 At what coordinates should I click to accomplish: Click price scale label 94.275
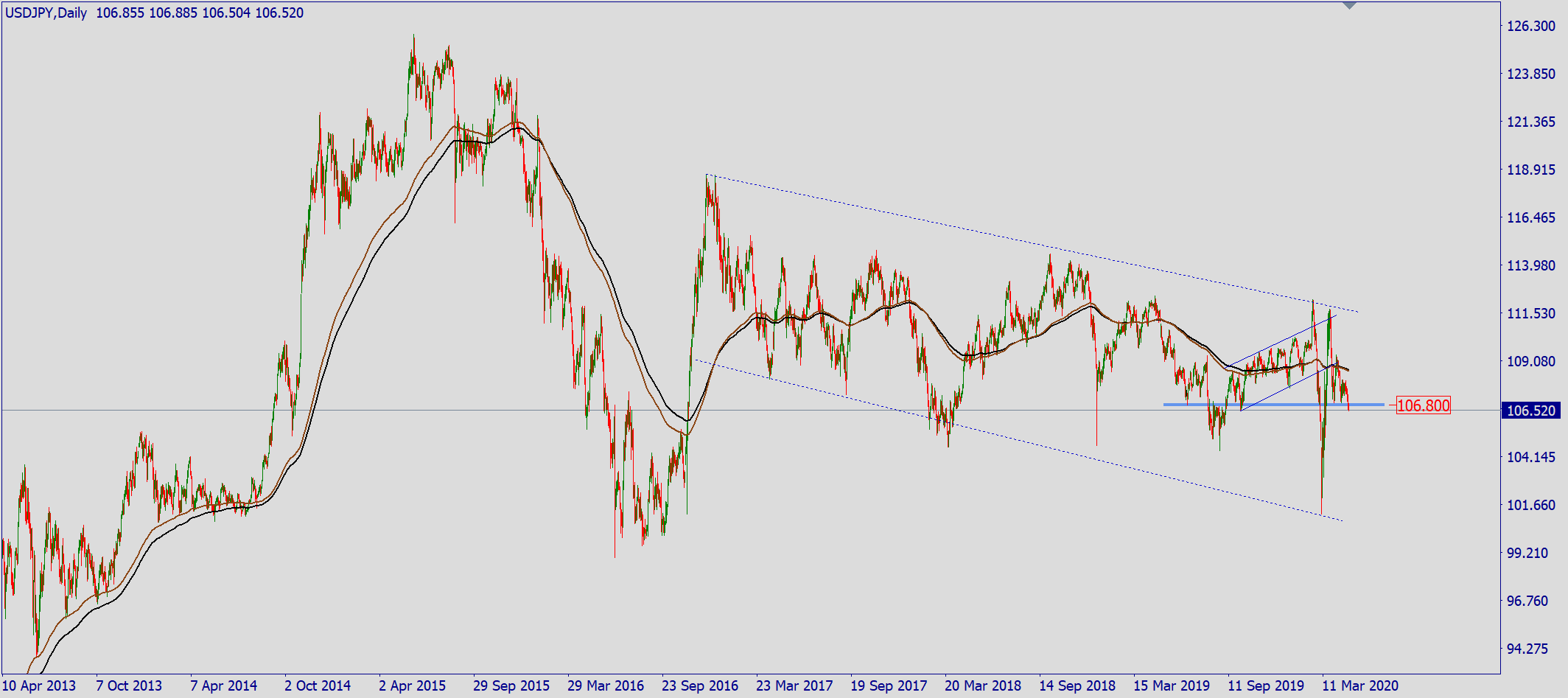pos(1527,649)
